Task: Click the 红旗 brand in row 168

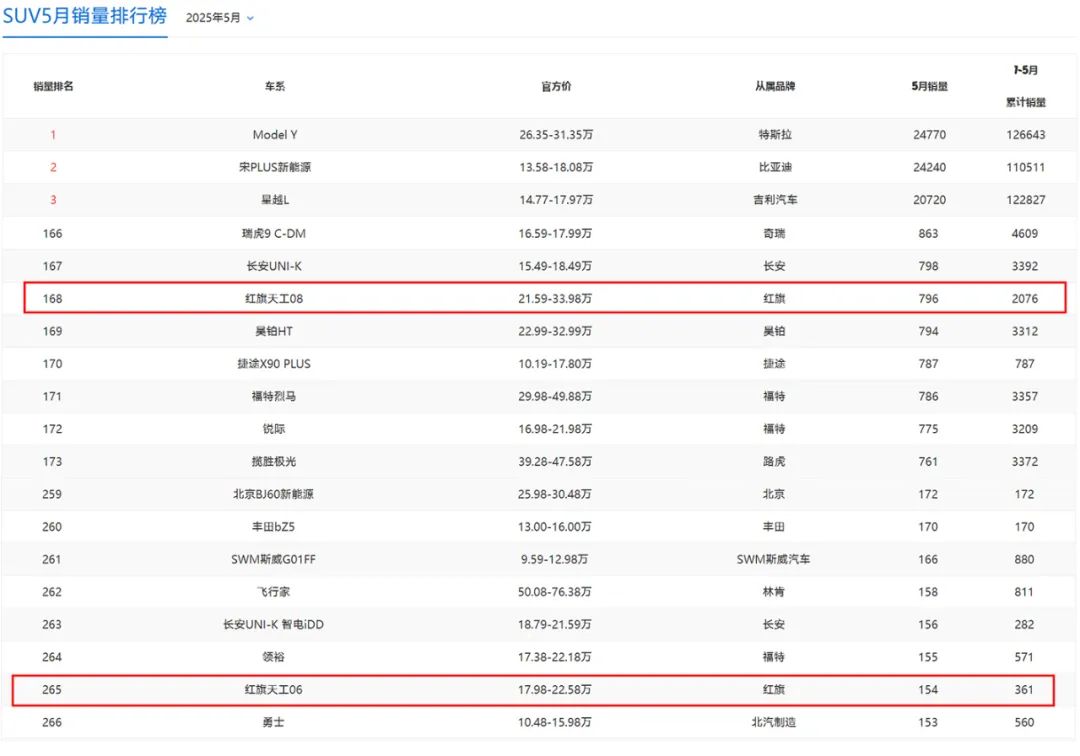Action: point(774,299)
